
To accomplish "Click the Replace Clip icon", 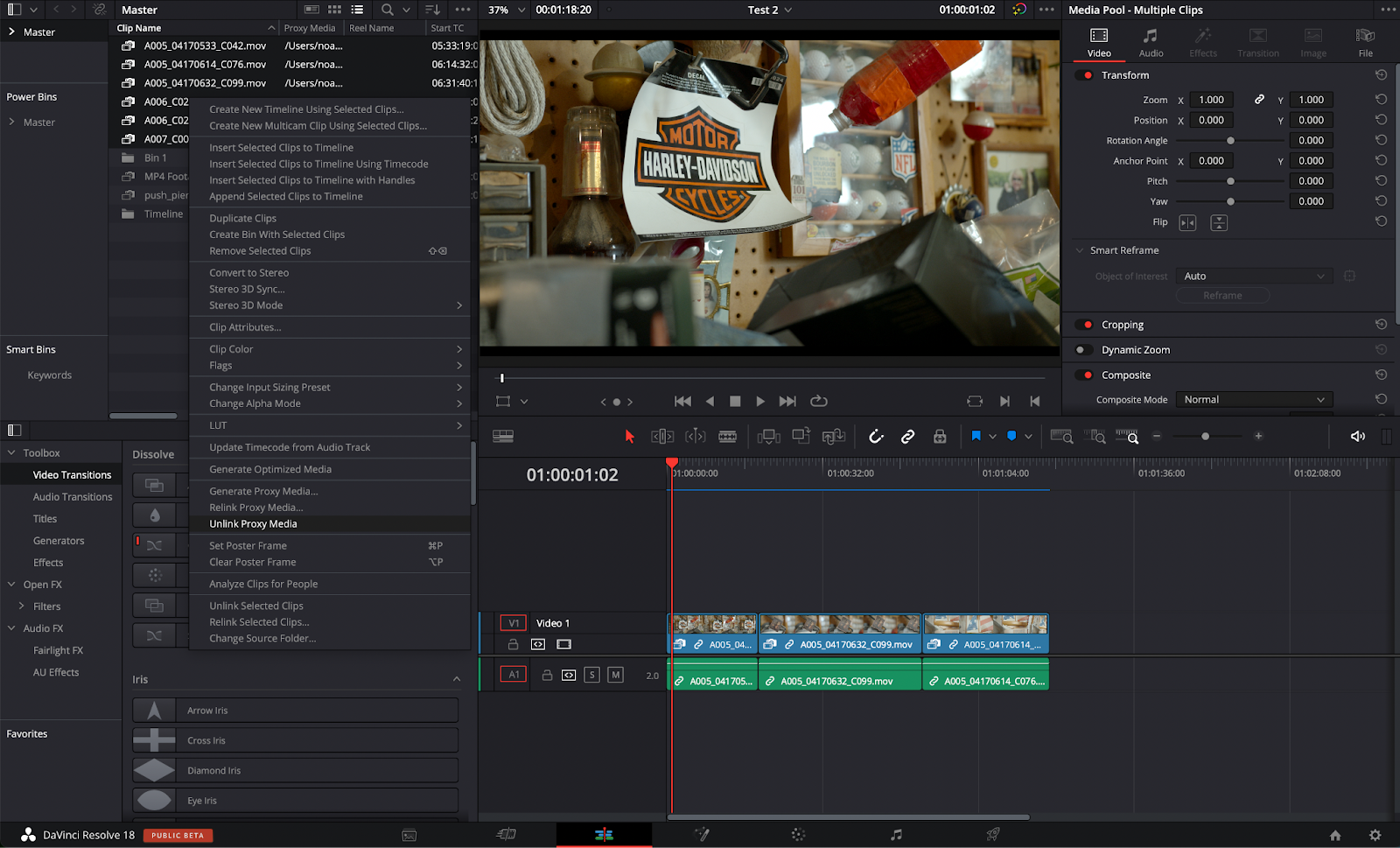I will [x=834, y=436].
